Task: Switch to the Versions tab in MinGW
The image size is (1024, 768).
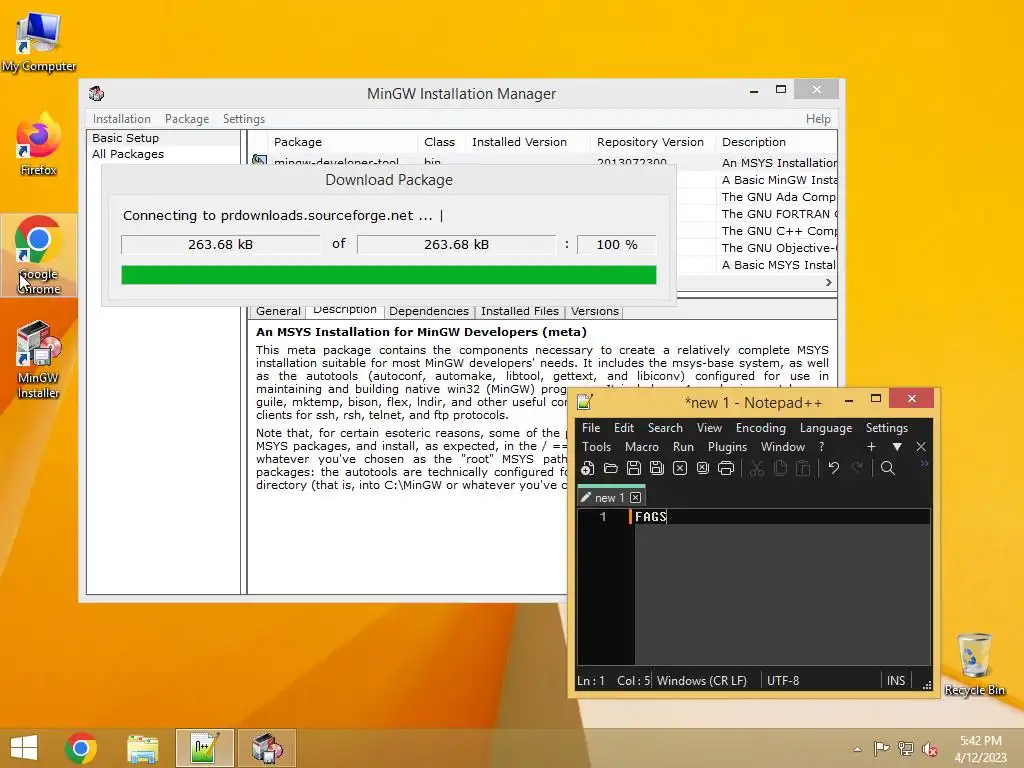Action: [594, 312]
